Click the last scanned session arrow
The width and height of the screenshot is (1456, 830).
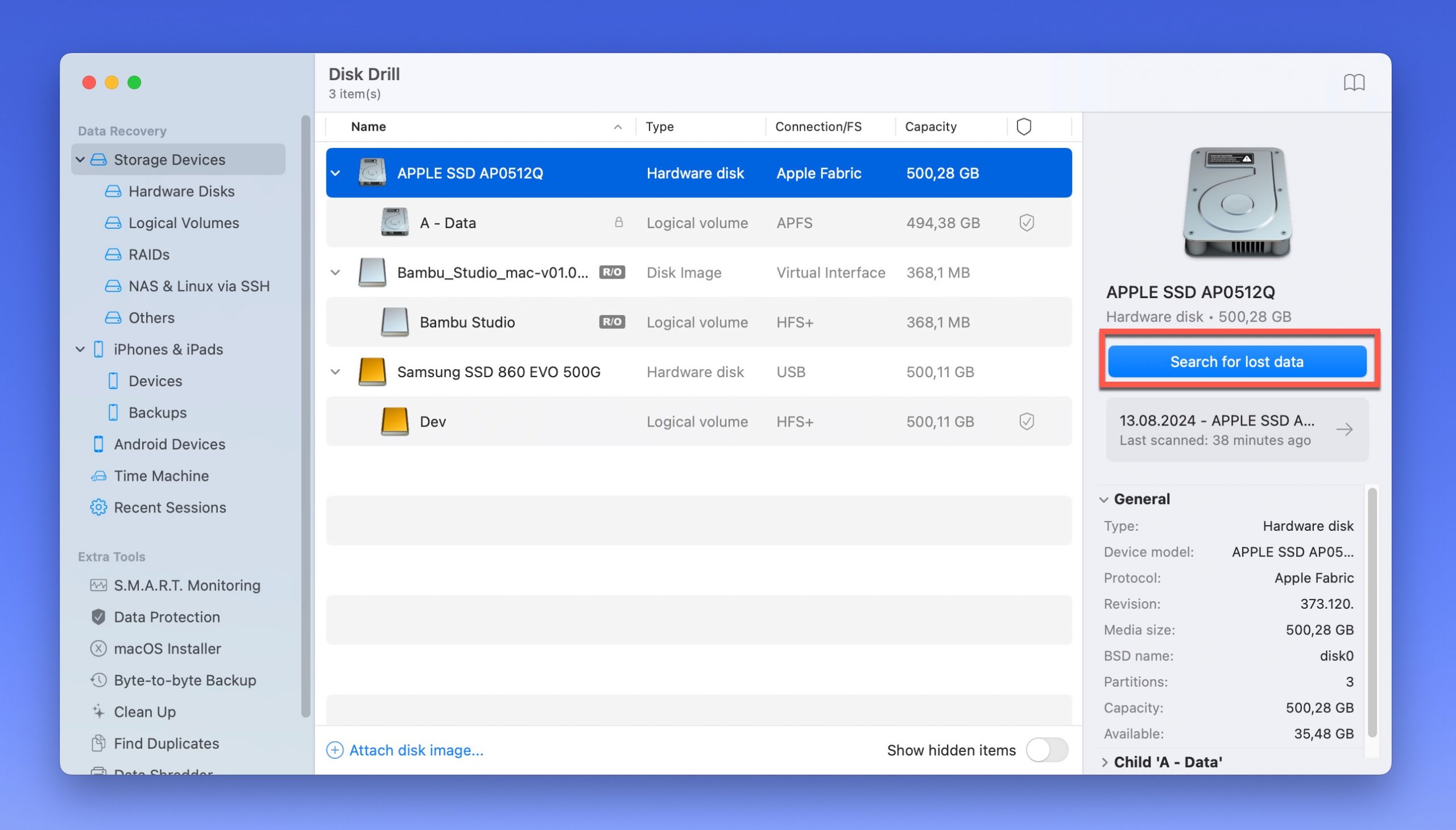pos(1349,429)
